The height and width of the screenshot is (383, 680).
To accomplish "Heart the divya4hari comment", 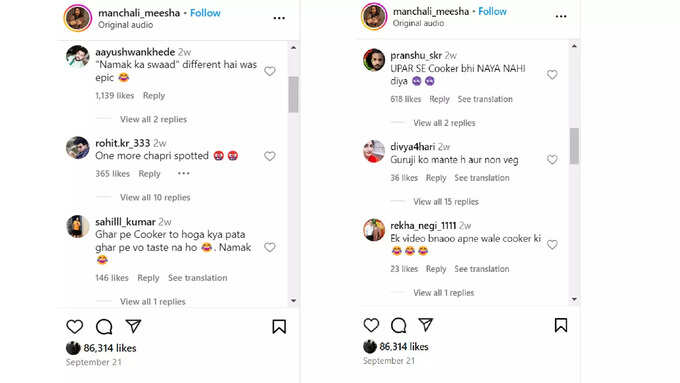I will (552, 160).
